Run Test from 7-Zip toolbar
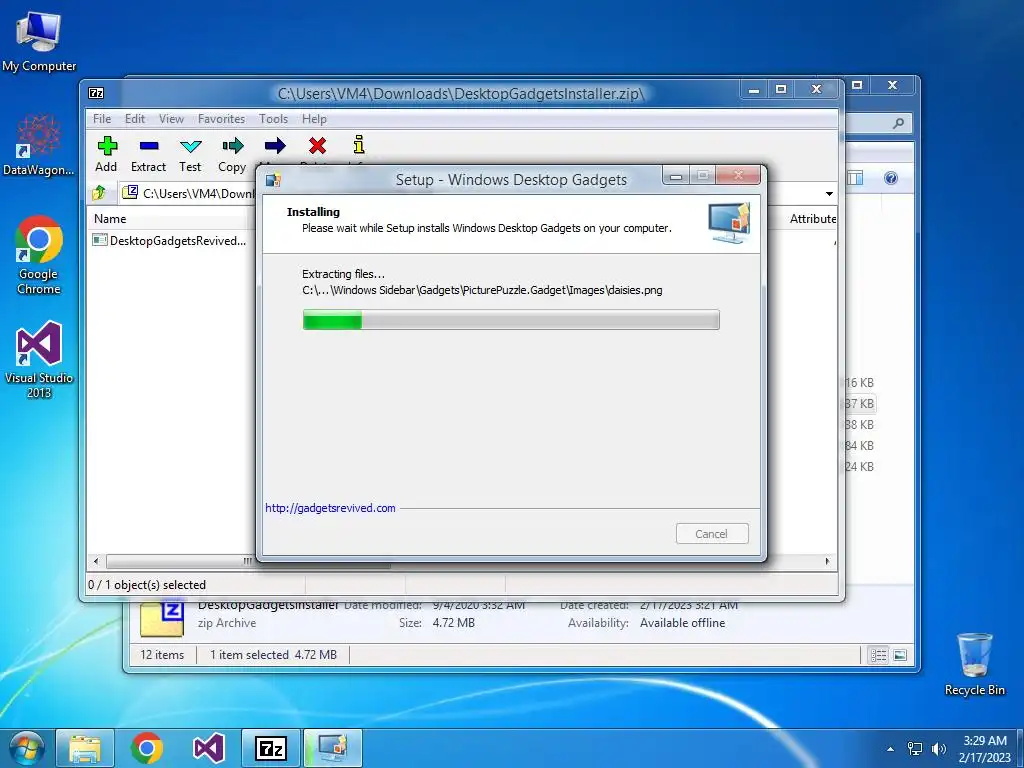This screenshot has width=1024, height=768. click(x=190, y=155)
